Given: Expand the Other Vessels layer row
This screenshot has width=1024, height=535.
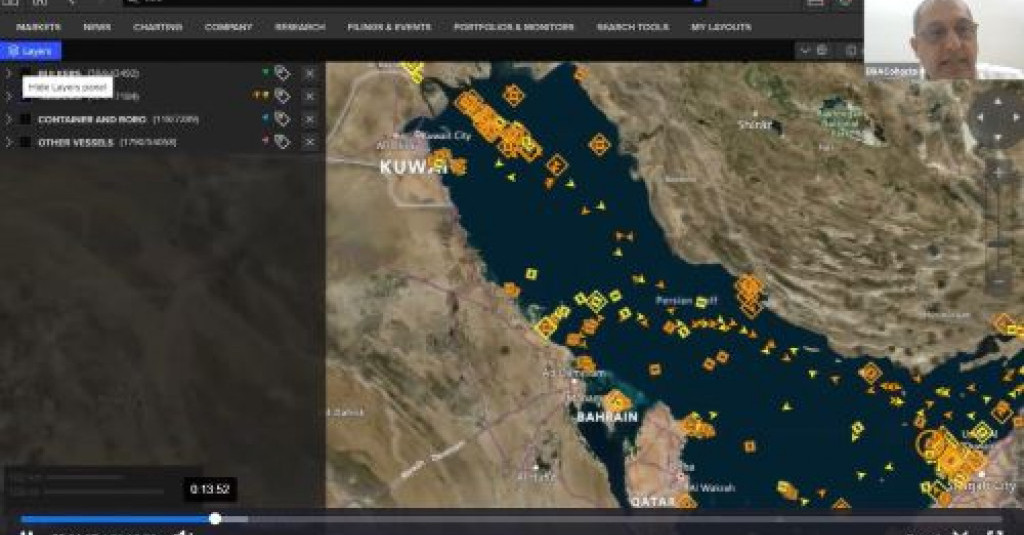Looking at the screenshot, I should pyautogui.click(x=9, y=142).
